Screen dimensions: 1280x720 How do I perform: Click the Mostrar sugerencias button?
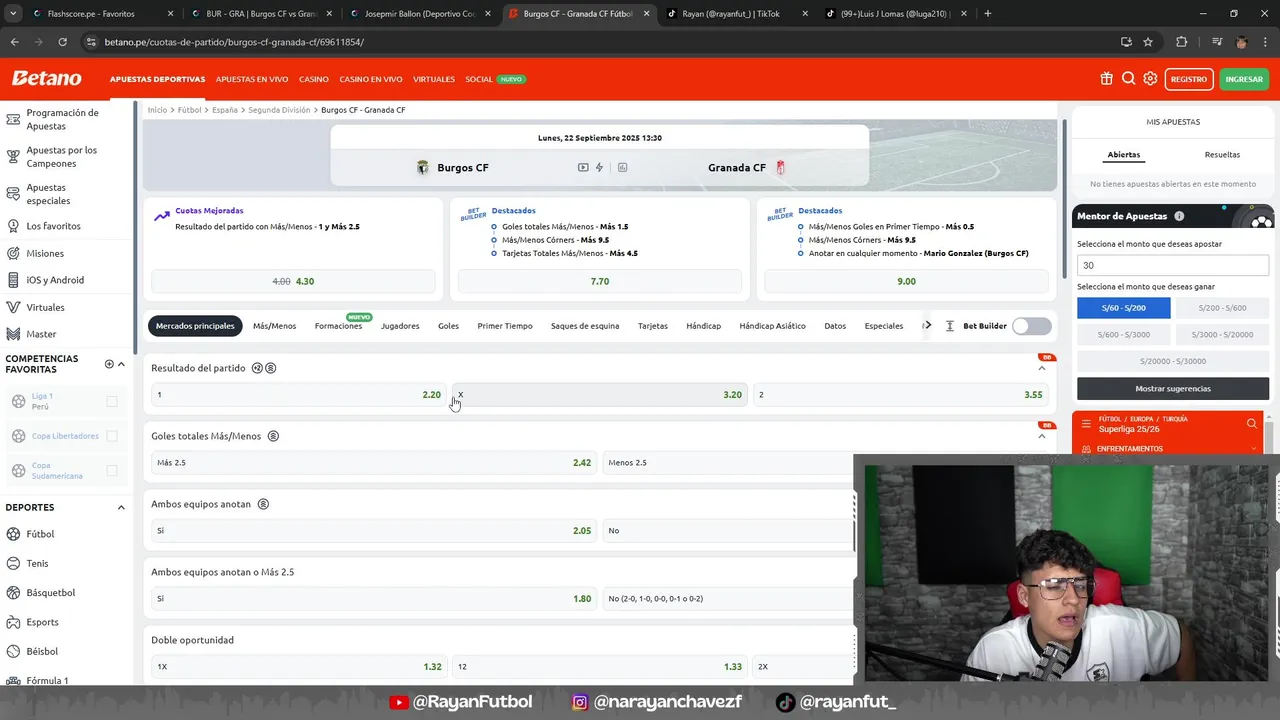coord(1173,388)
